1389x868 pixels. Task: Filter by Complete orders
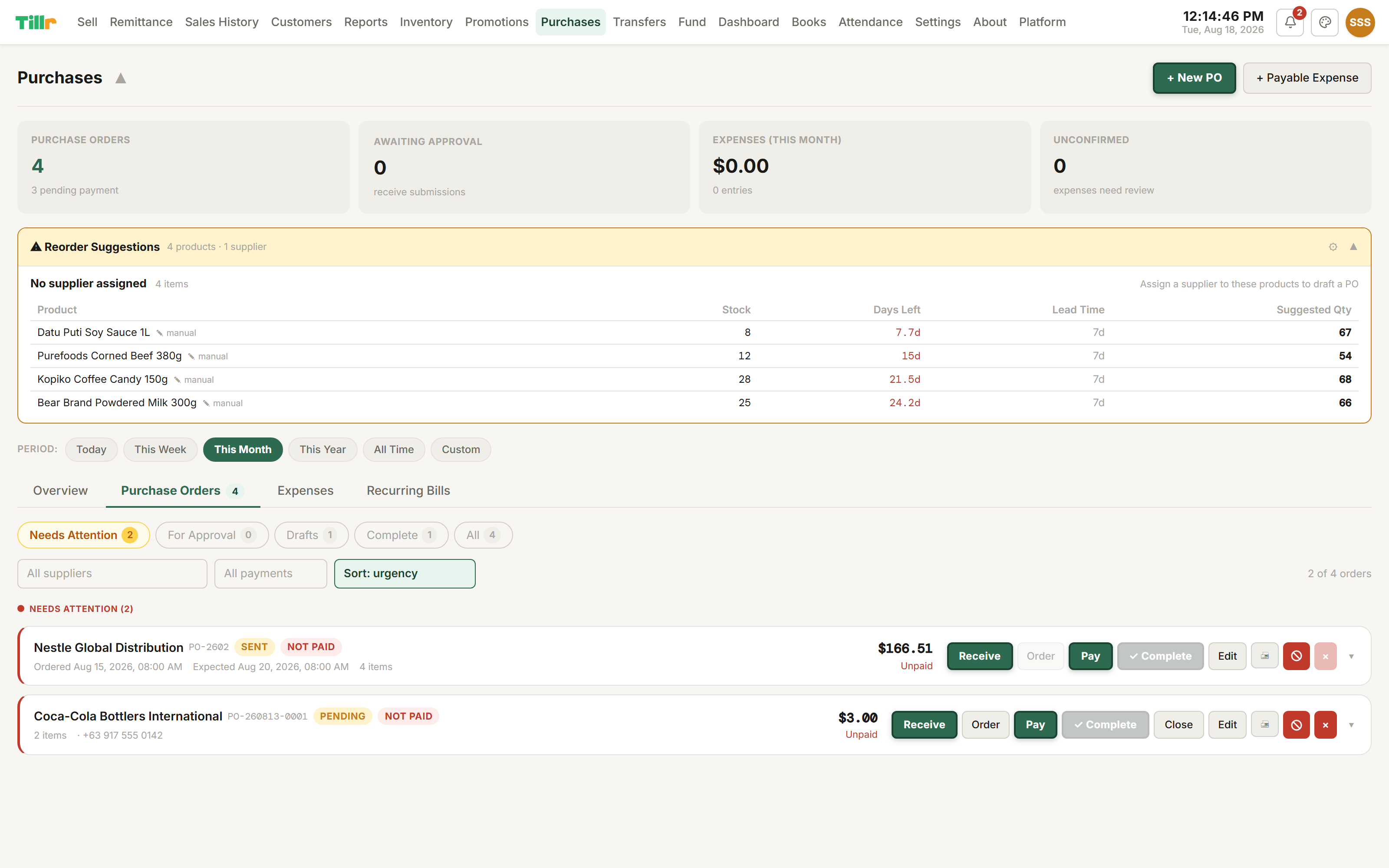401,535
